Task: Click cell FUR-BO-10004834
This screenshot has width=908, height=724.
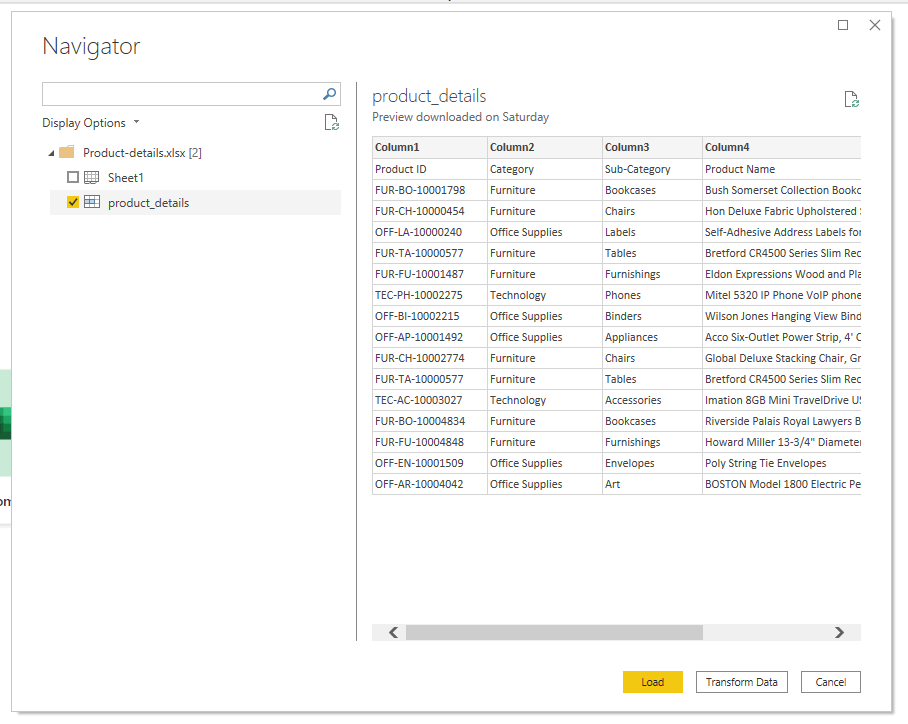Action: [x=430, y=420]
